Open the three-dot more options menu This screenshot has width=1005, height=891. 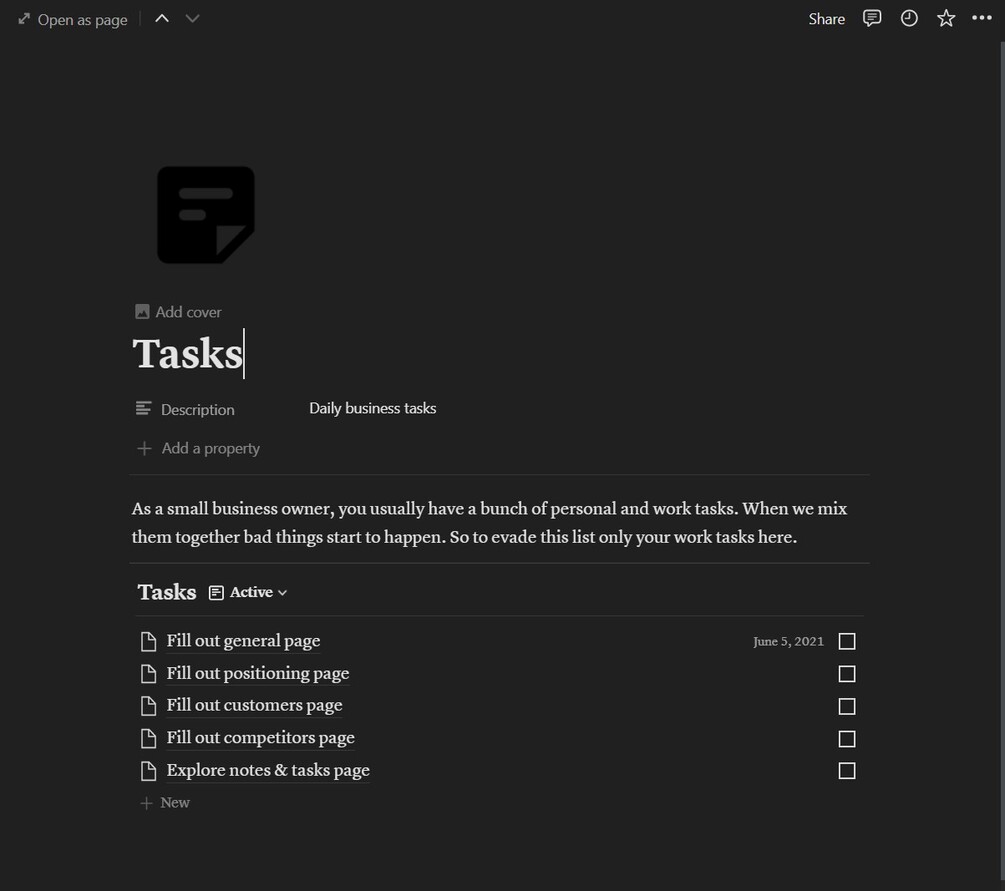click(x=982, y=19)
